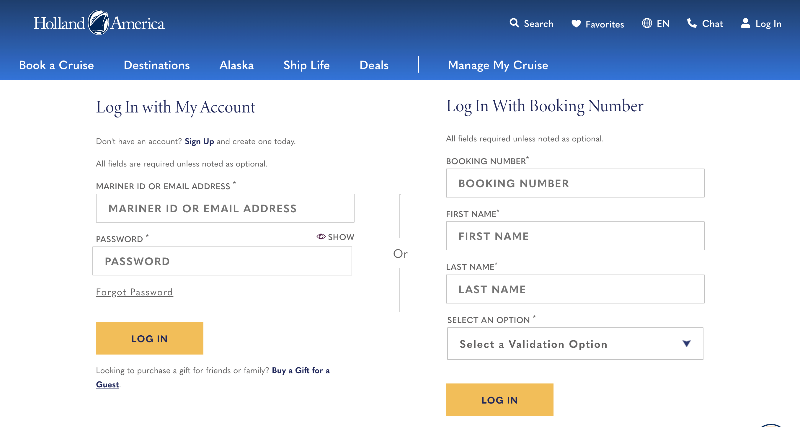
Task: Focus the Last Name field
Action: (575, 289)
